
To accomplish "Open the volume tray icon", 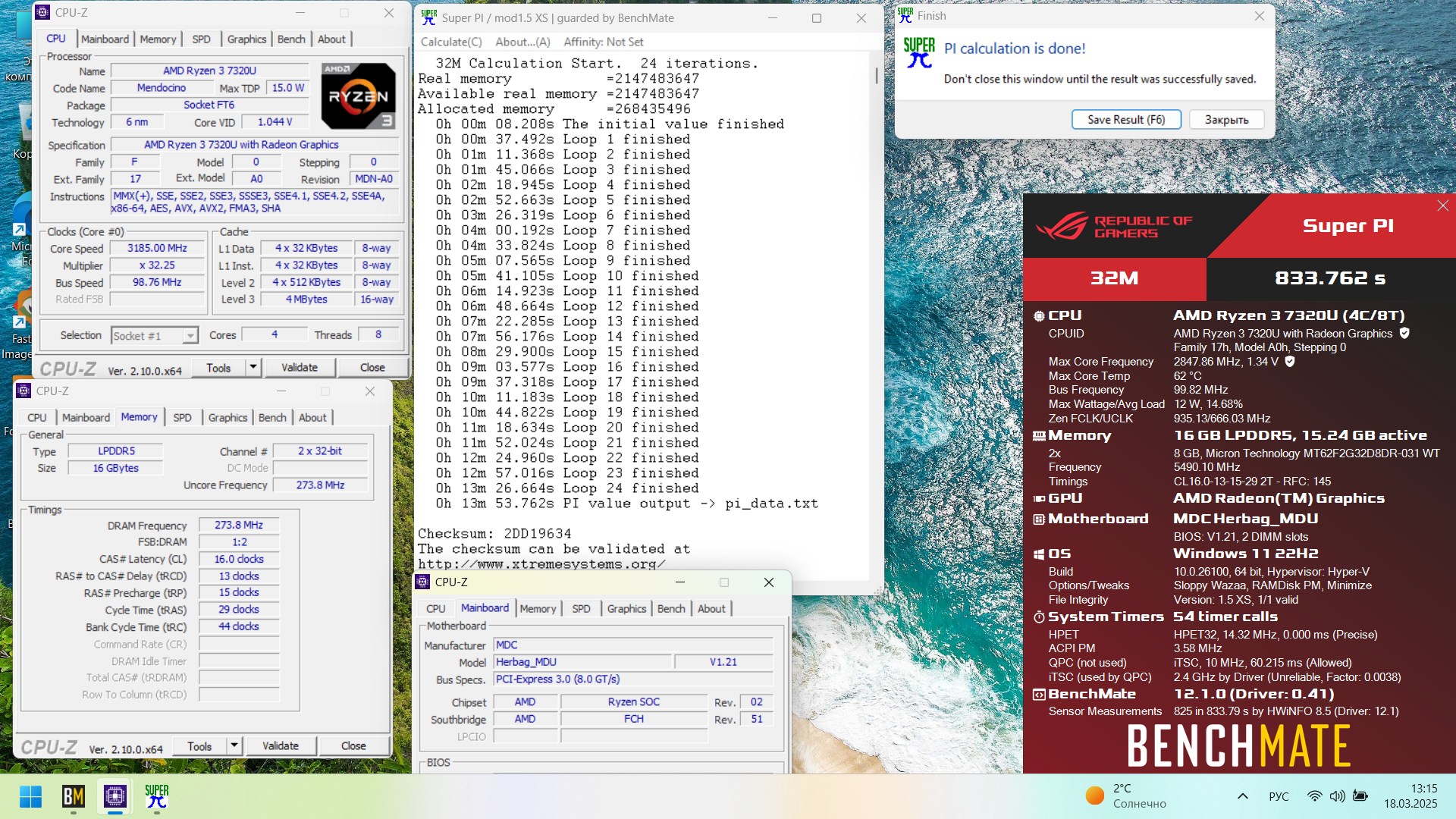I will 1337,796.
